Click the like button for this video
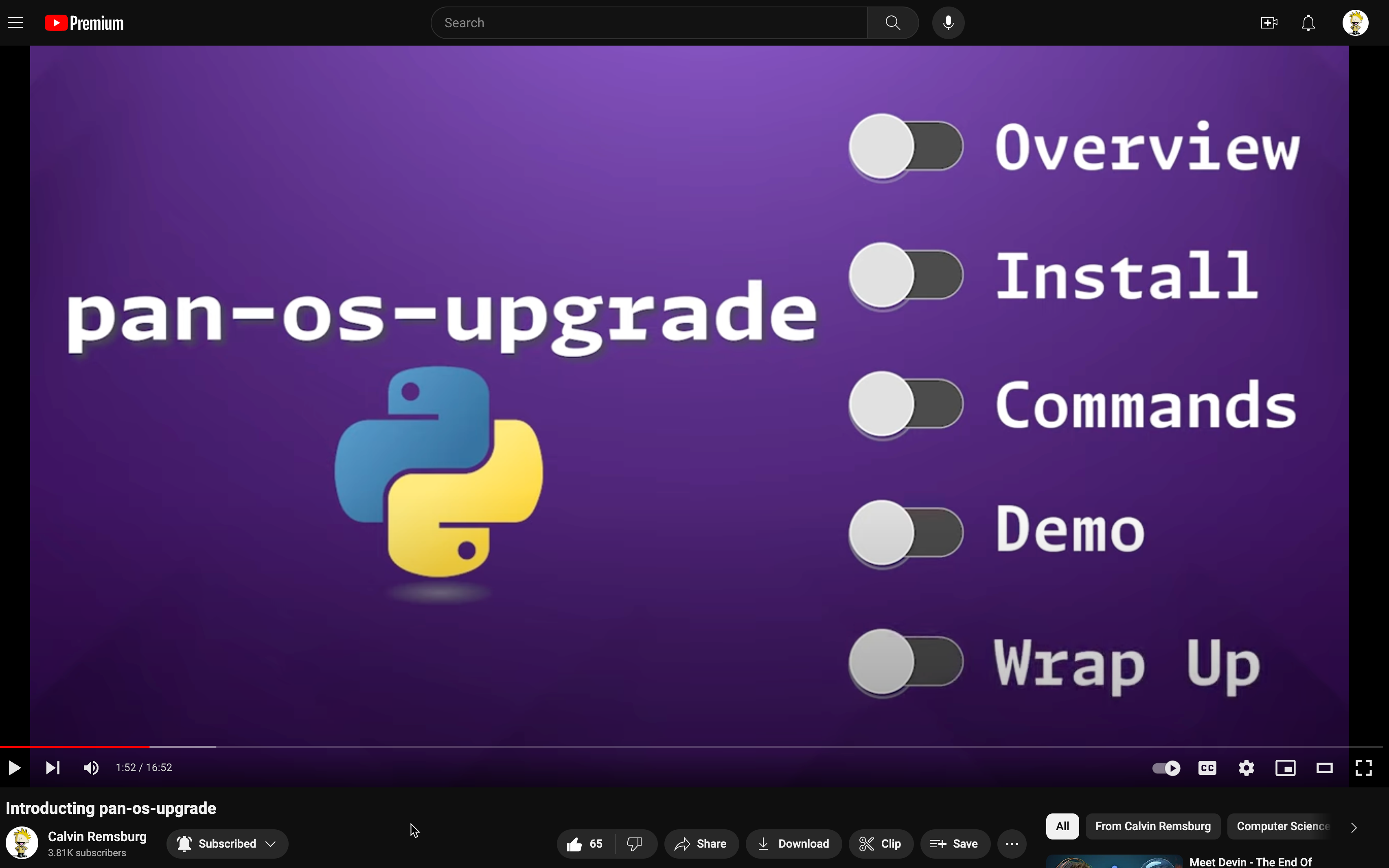1389x868 pixels. tap(575, 843)
